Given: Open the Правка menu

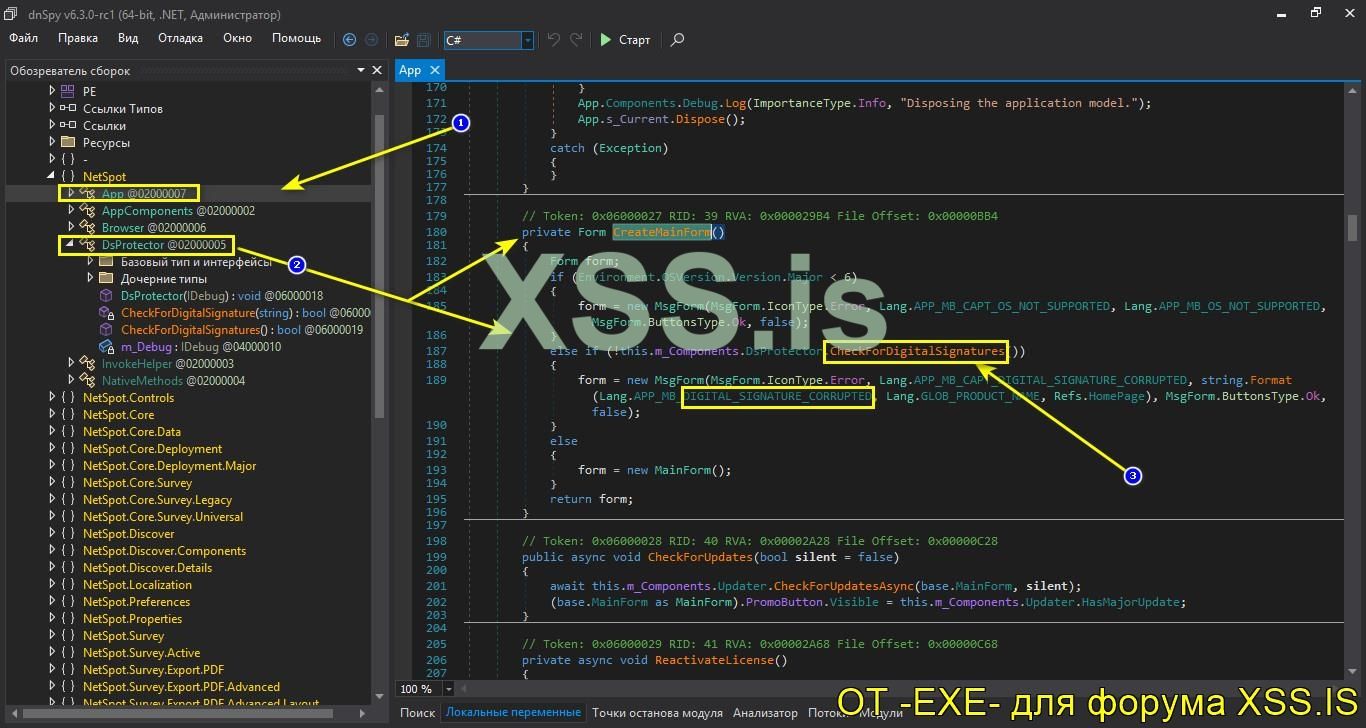Looking at the screenshot, I should pyautogui.click(x=78, y=38).
